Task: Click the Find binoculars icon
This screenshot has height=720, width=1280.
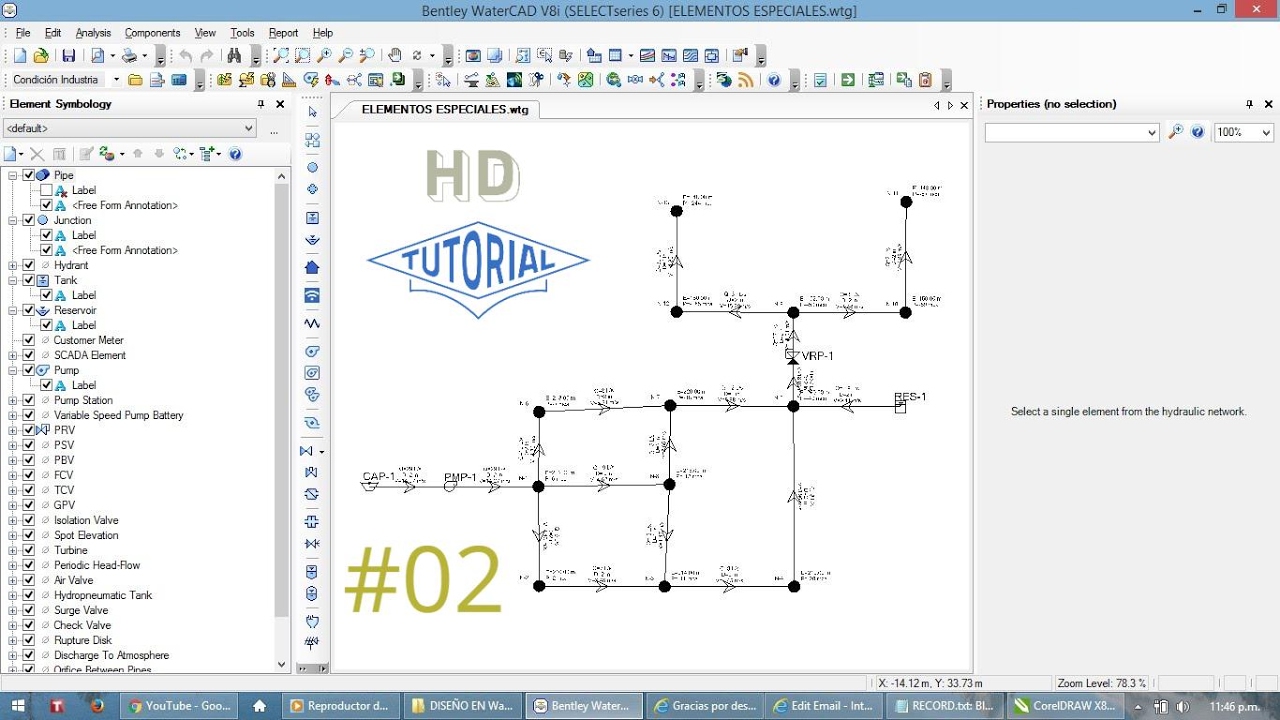Action: [x=234, y=56]
